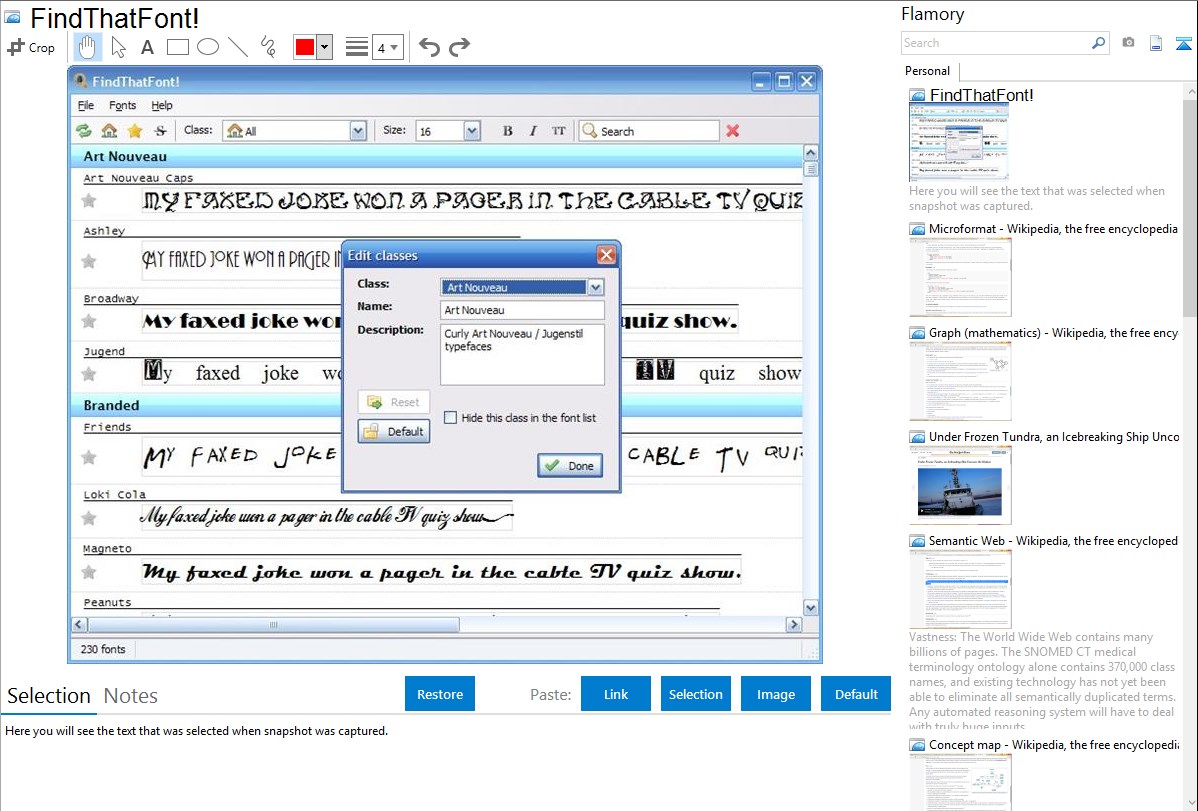Image resolution: width=1198 pixels, height=811 pixels.
Task: Click the Flamory search magnifier icon
Action: coord(1098,43)
